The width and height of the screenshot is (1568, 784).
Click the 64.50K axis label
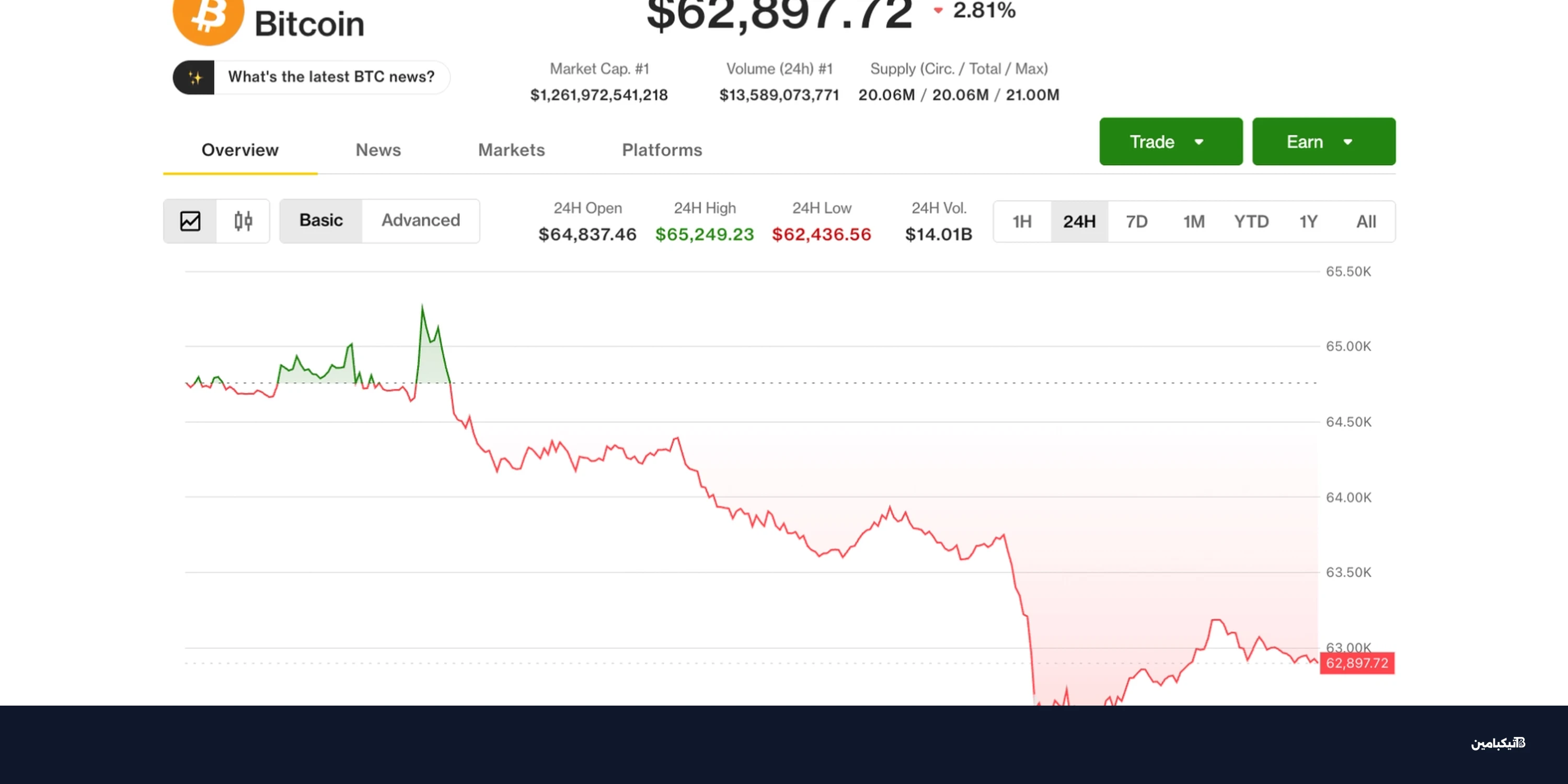tap(1348, 422)
